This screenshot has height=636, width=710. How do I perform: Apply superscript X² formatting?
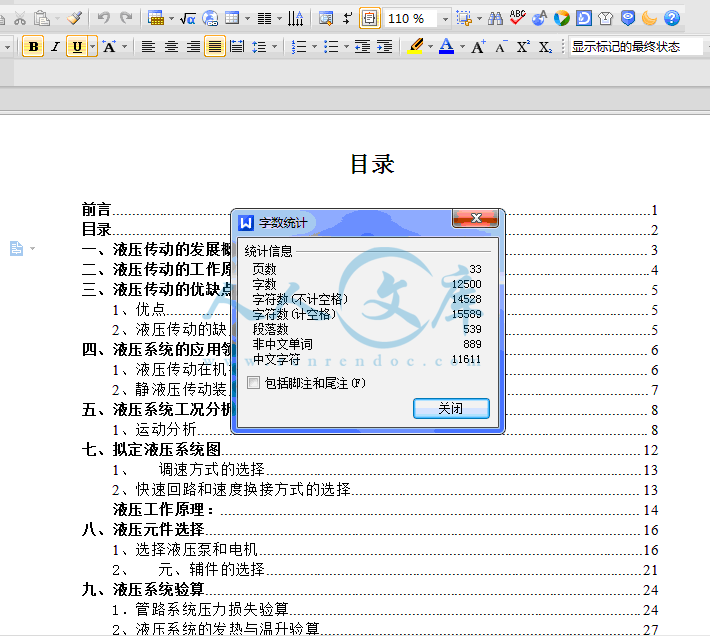coord(523,47)
